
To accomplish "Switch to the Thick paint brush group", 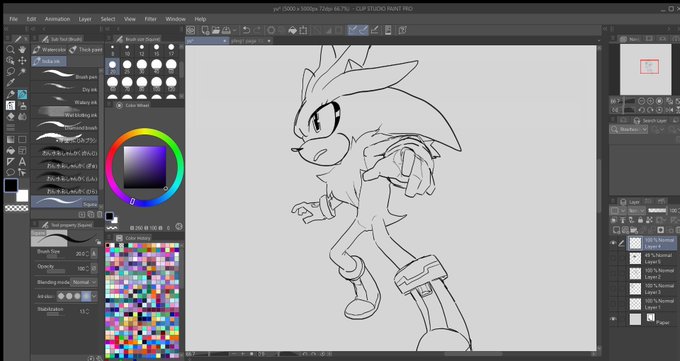I will coord(85,49).
